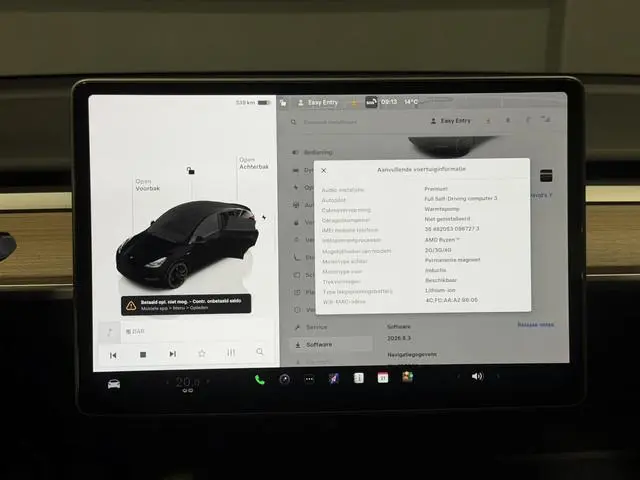The image size is (640, 480).
Task: Open the calendar app in the dock
Action: coord(383,378)
